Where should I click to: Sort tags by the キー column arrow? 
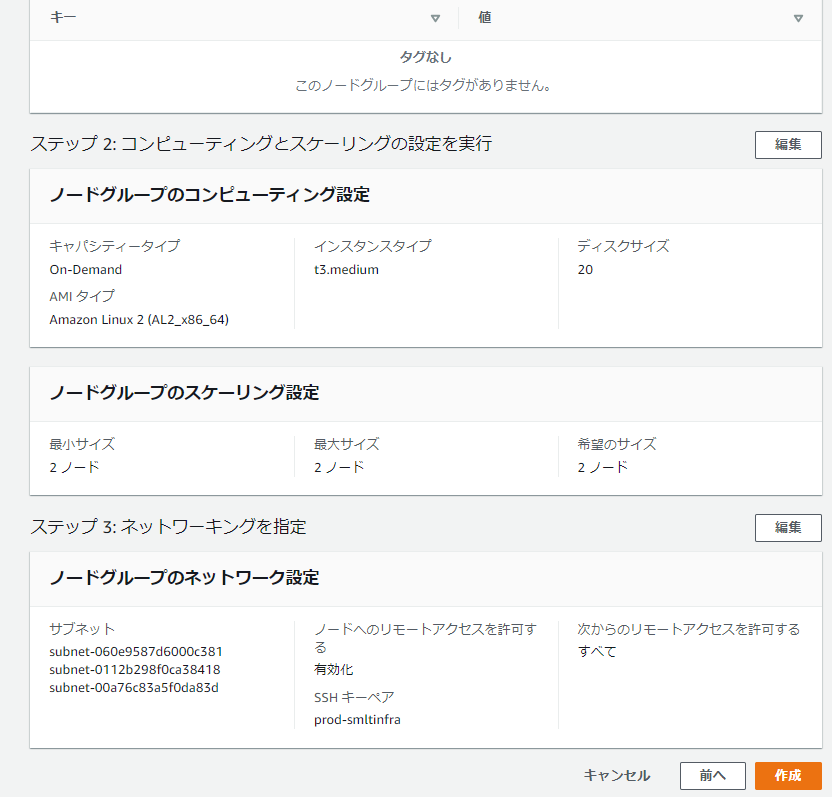click(x=435, y=18)
